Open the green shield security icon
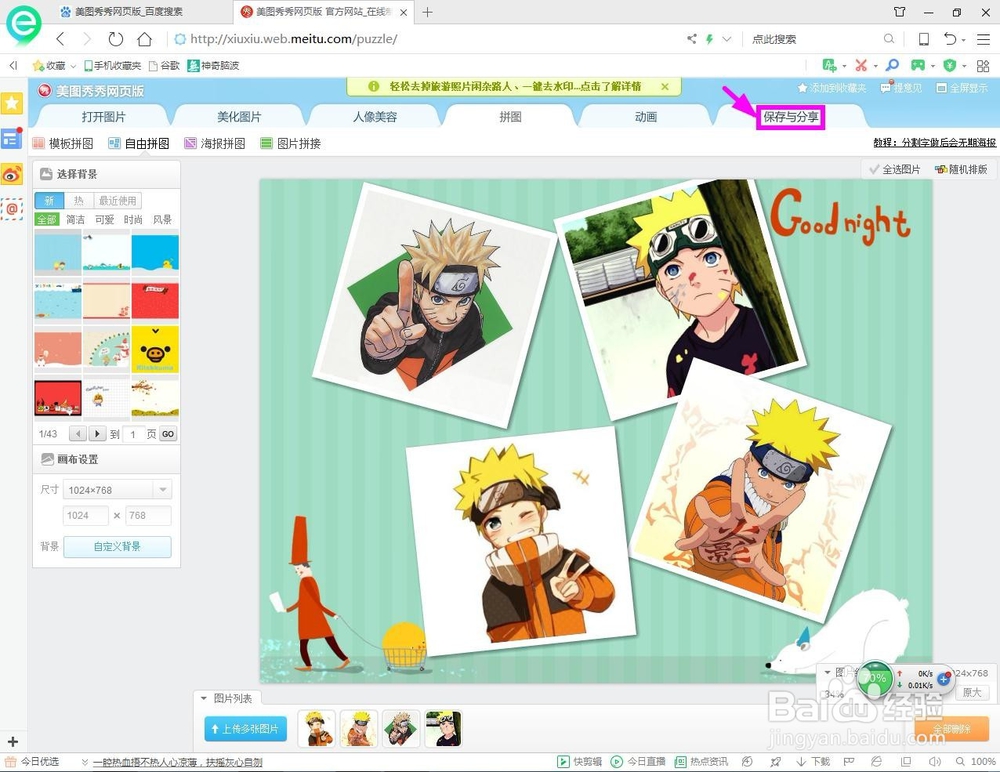This screenshot has height=772, width=1000. pos(950,65)
